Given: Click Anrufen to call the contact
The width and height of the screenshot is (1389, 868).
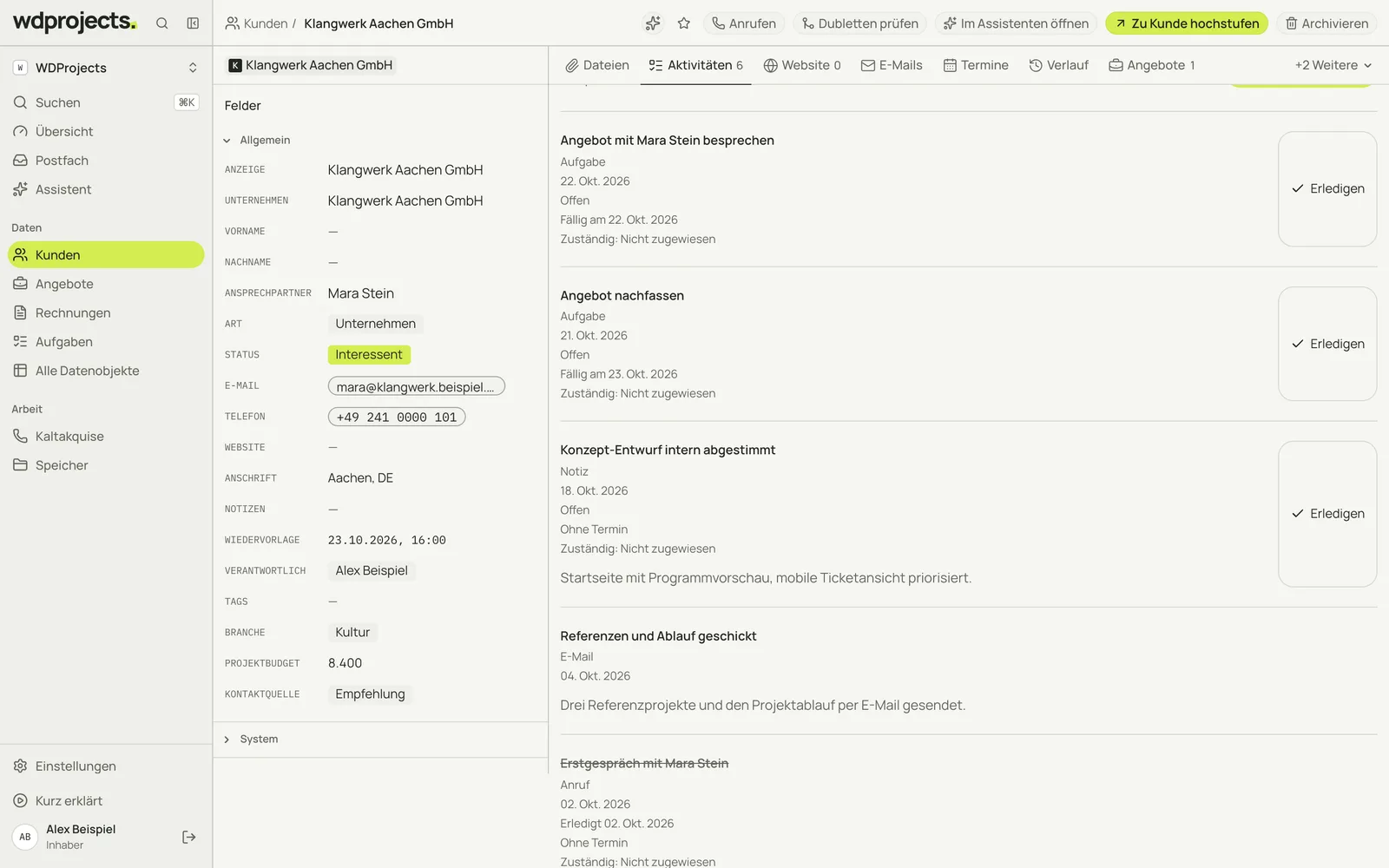Looking at the screenshot, I should point(744,23).
